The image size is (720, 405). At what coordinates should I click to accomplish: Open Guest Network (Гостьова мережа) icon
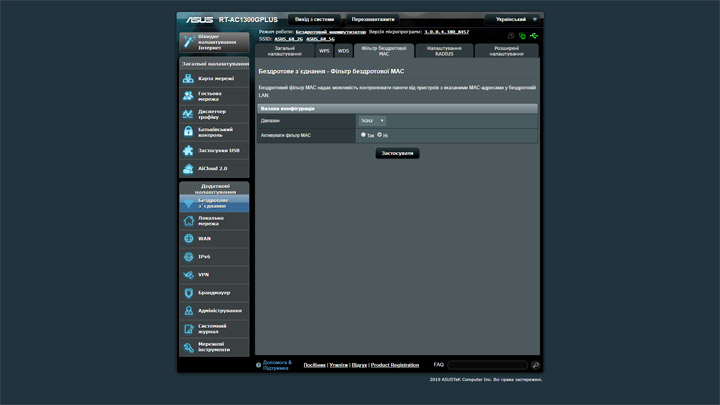[x=188, y=96]
